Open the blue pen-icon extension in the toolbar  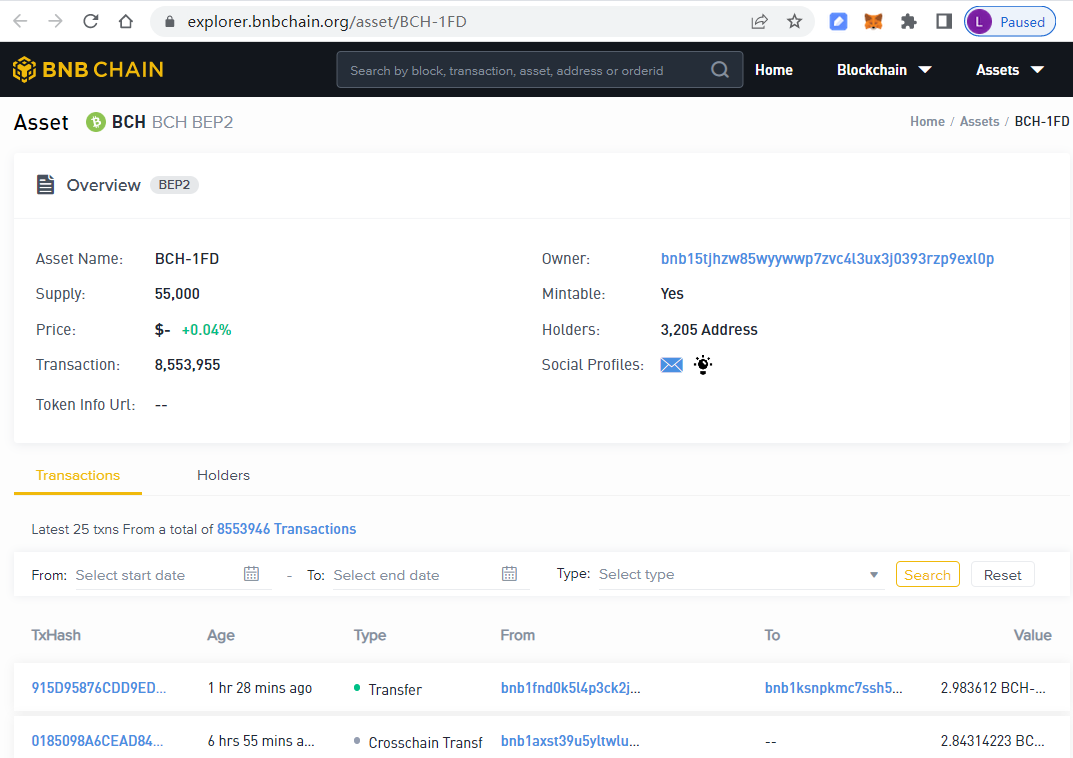pos(838,22)
